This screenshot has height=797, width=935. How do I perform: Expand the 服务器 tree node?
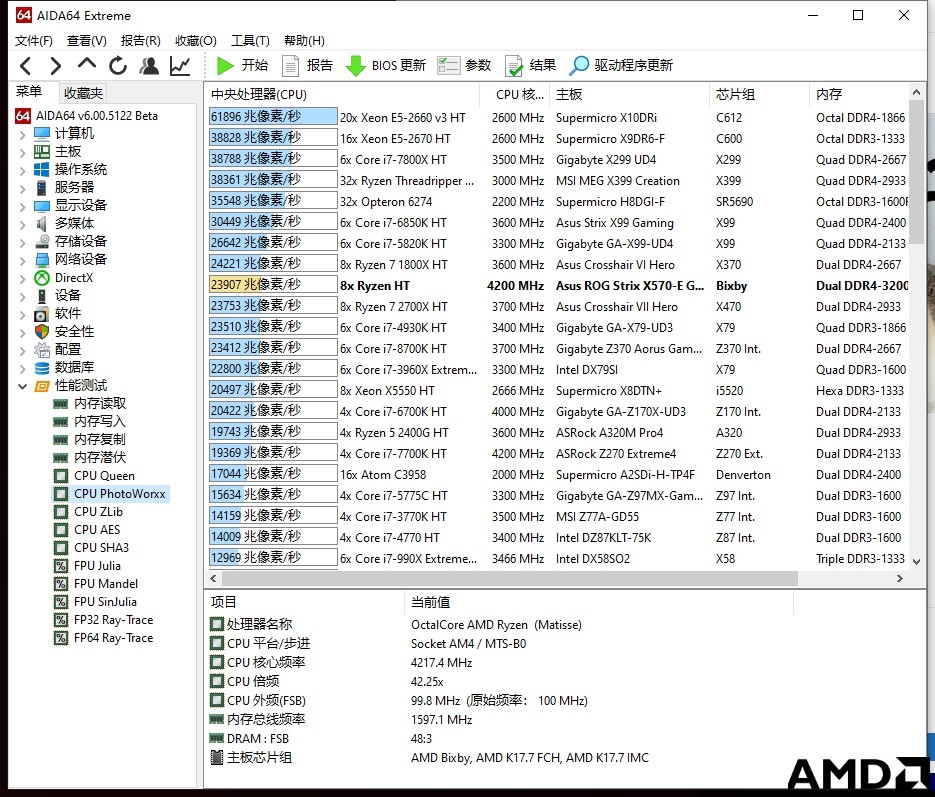23,188
